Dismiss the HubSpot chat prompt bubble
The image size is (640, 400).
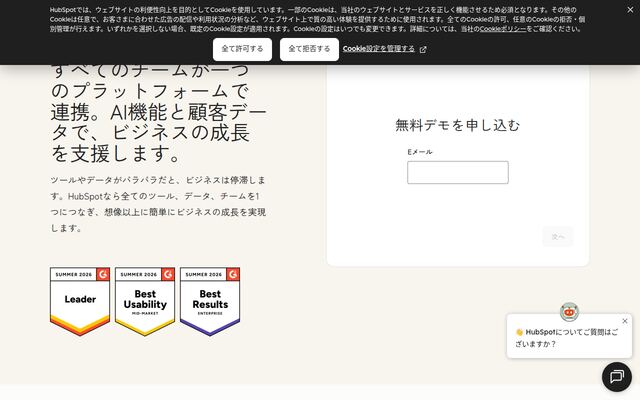[x=624, y=321]
